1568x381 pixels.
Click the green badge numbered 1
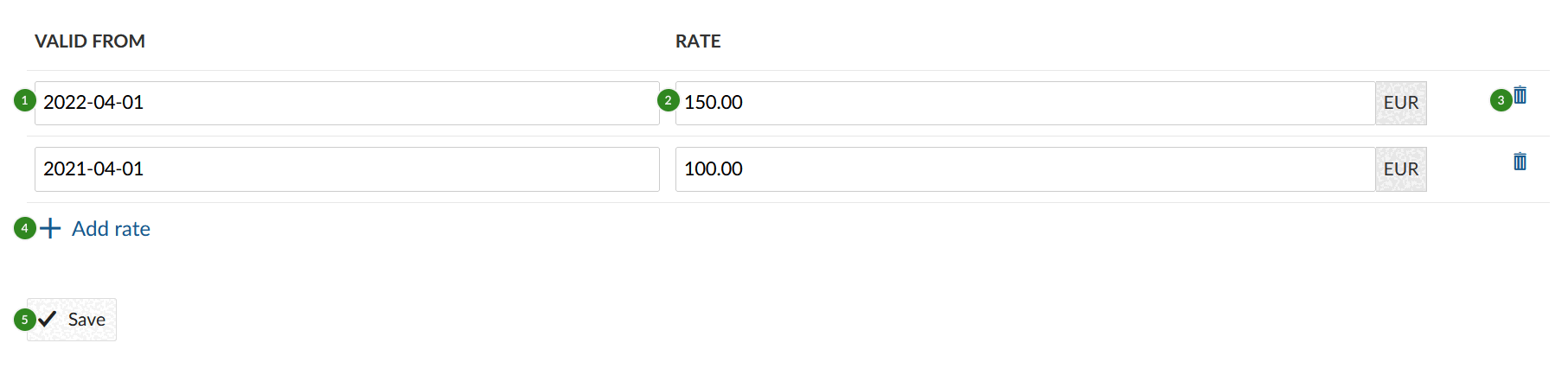click(x=24, y=101)
